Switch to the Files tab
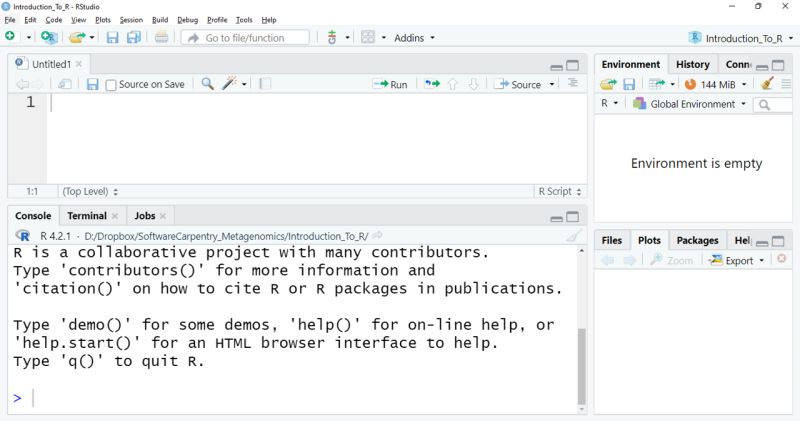800x421 pixels. [x=611, y=240]
